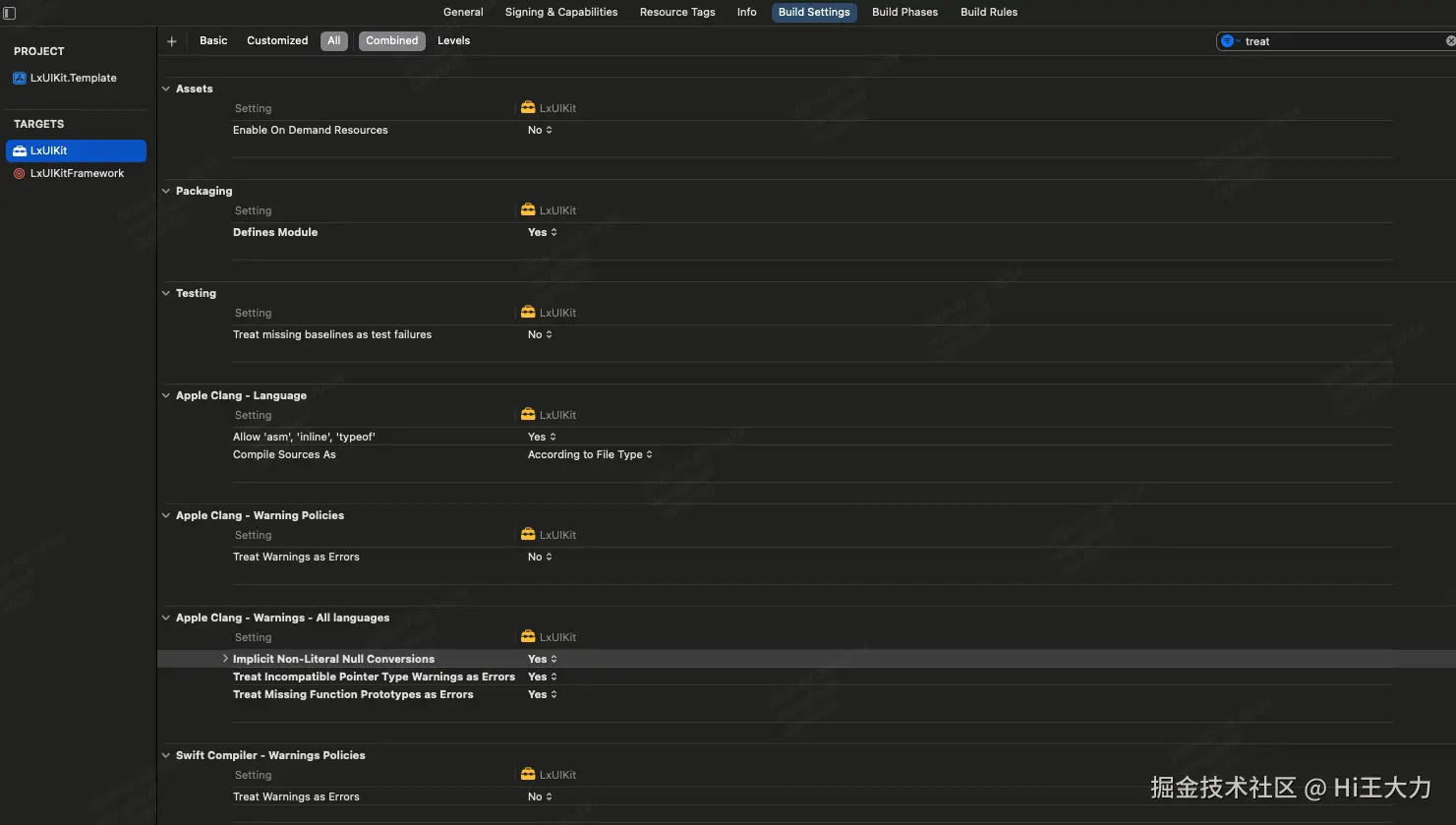Image resolution: width=1456 pixels, height=825 pixels.
Task: Click LxUIKit toolbox icon in Swift Compiler header
Action: tap(528, 775)
